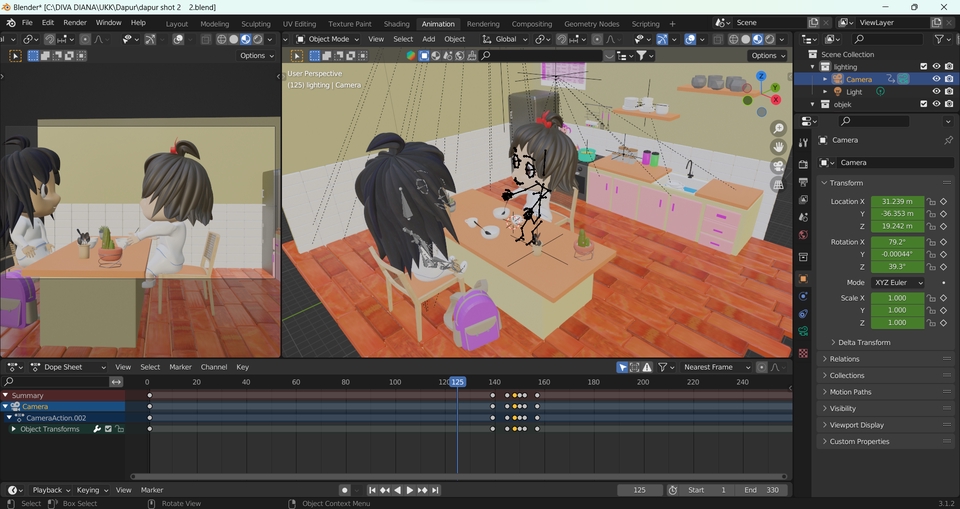Switch to the Shading workspace tab
Screen dimensions: 960x509
(396, 24)
